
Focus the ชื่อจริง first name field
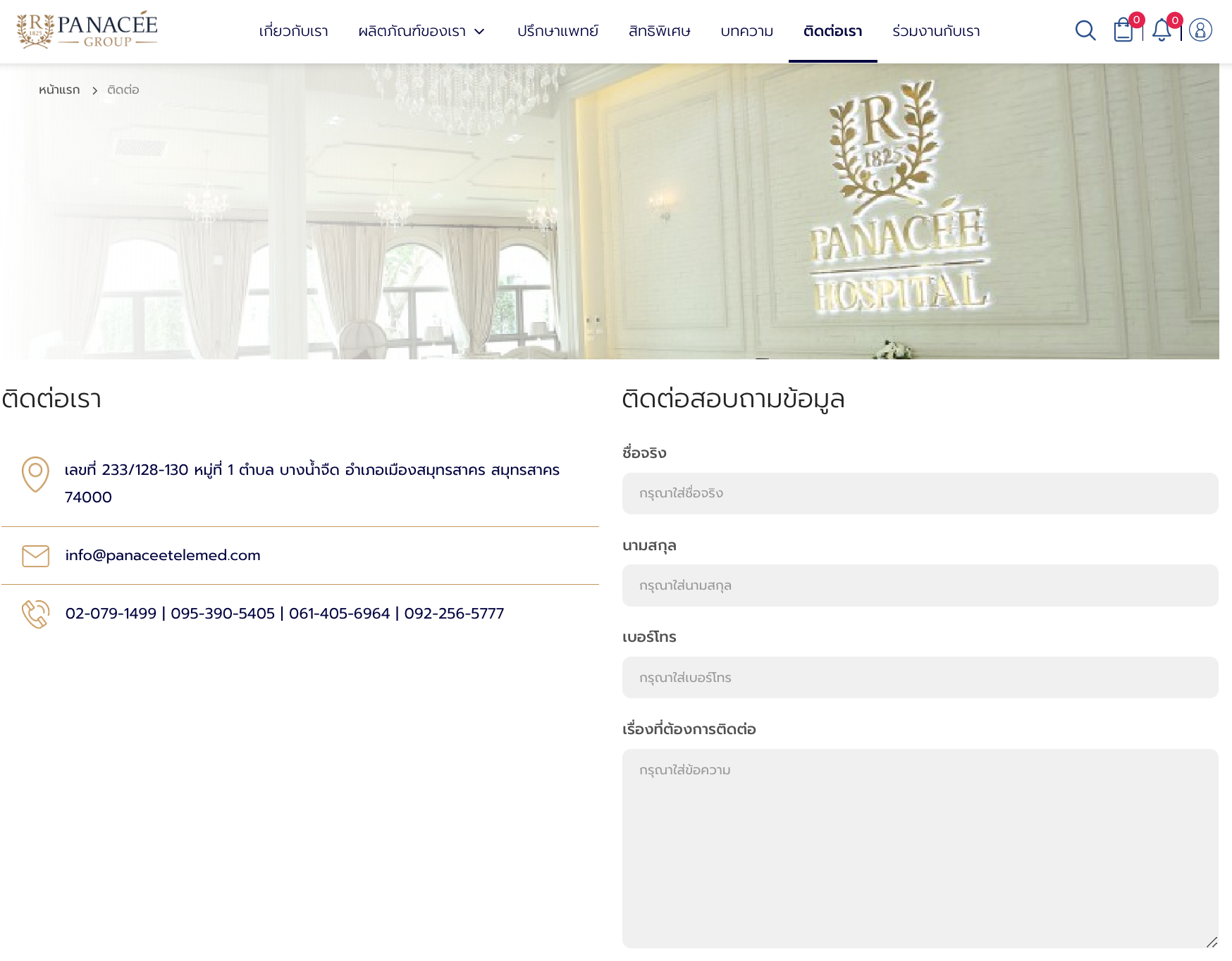pyautogui.click(x=920, y=493)
